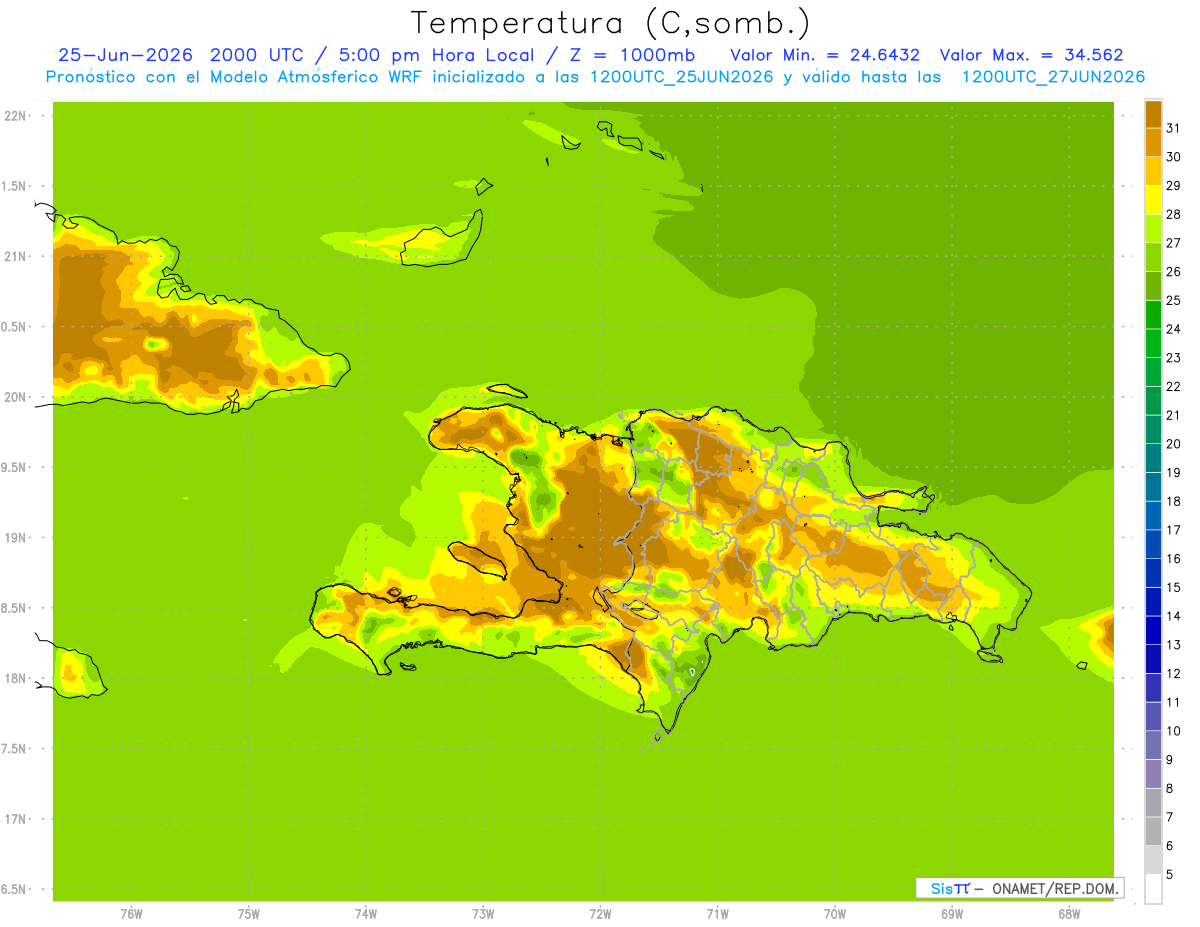Click the '19N' latitude axis label

point(14,537)
